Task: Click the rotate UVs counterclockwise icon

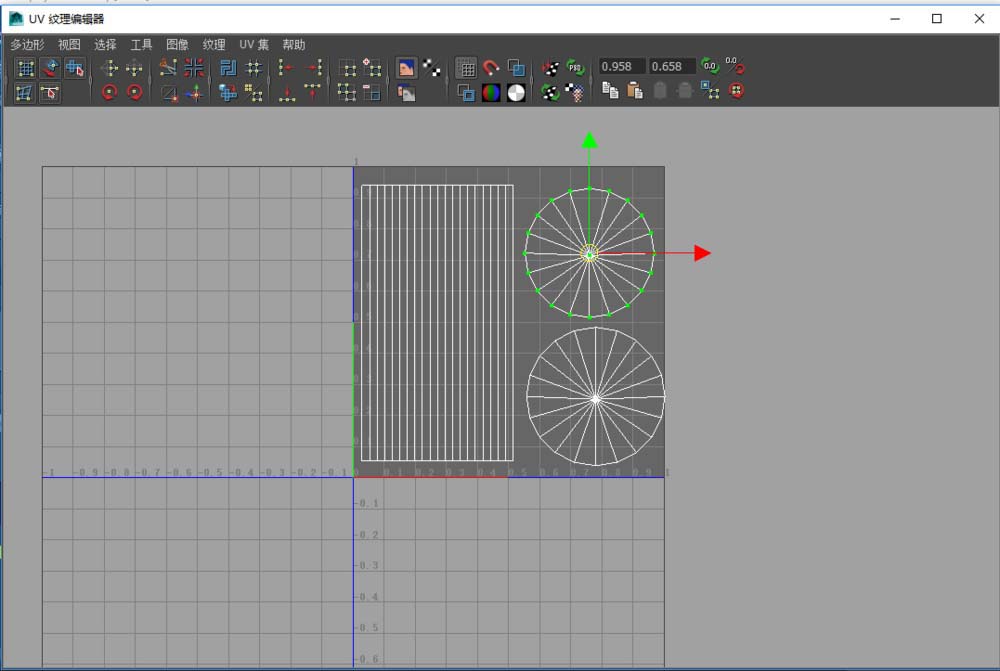Action: [x=110, y=92]
